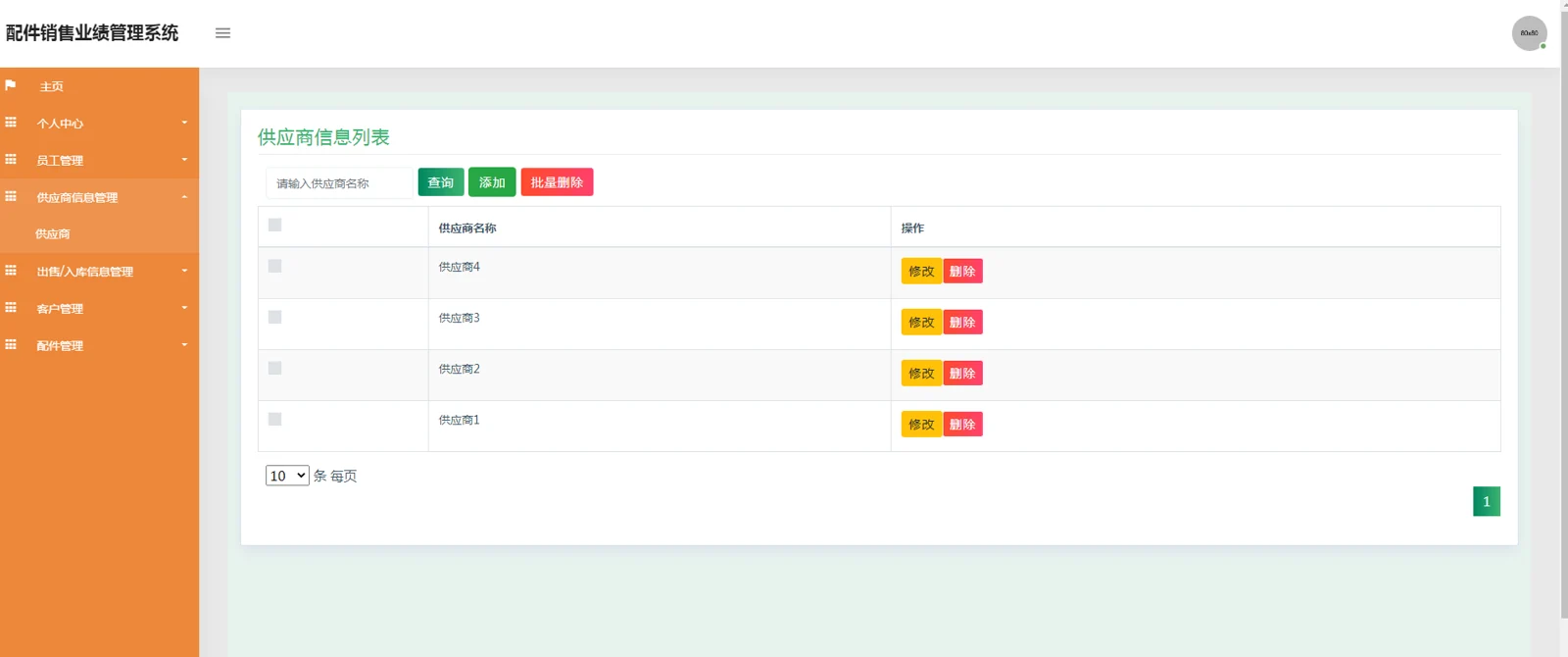The width and height of the screenshot is (1568, 657).
Task: Click the grid icon beside 客户管理
Action: point(11,308)
